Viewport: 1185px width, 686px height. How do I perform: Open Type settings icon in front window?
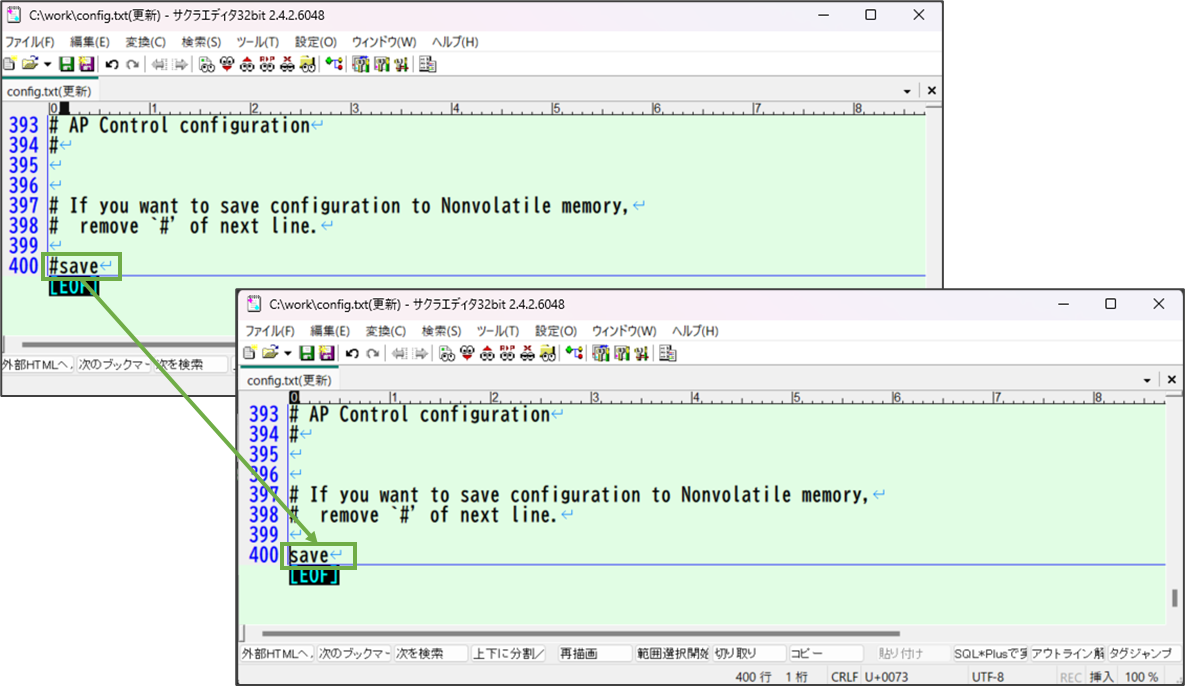[601, 353]
